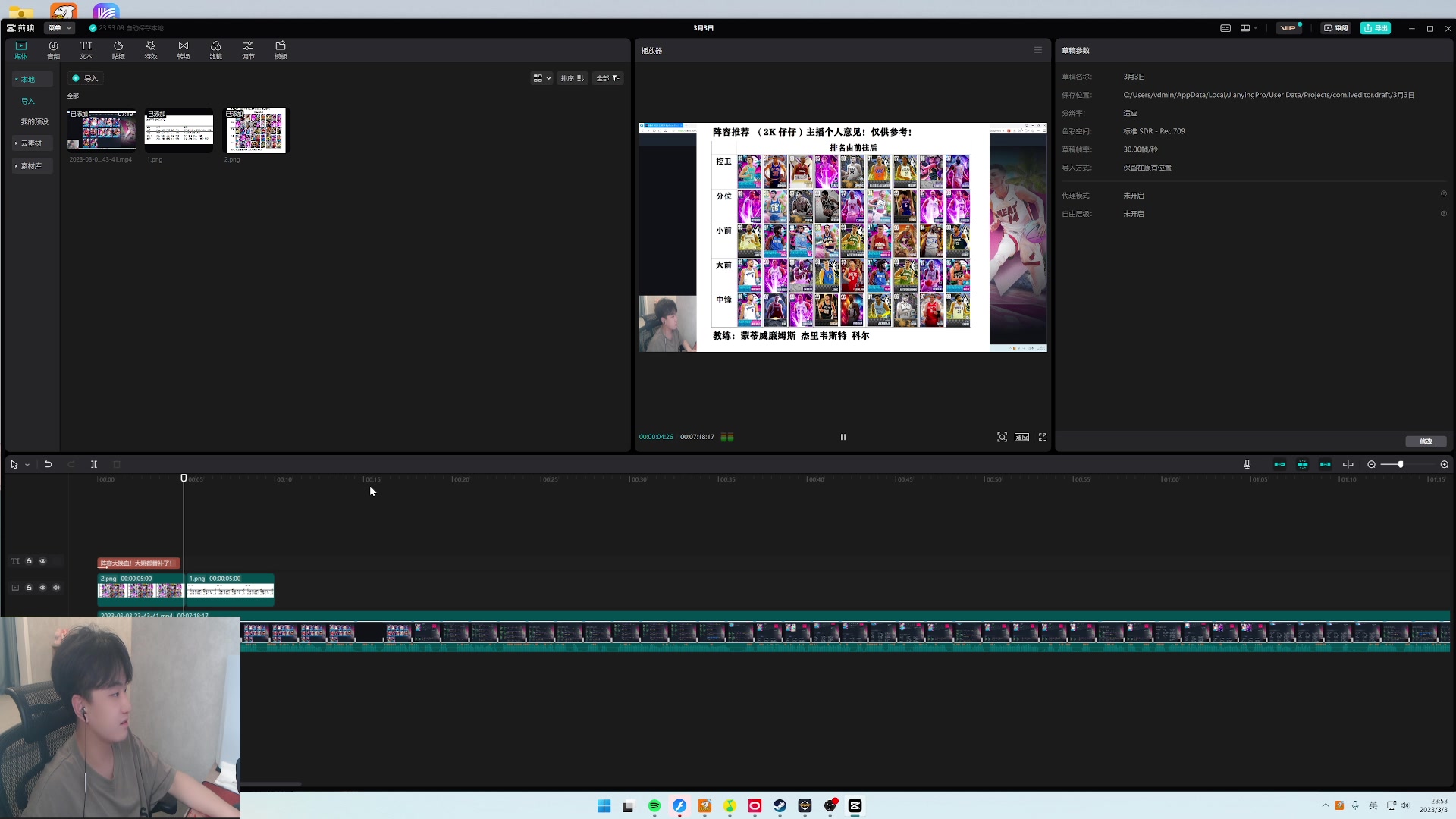Click the aspect ratio icon in player

(x=1021, y=437)
